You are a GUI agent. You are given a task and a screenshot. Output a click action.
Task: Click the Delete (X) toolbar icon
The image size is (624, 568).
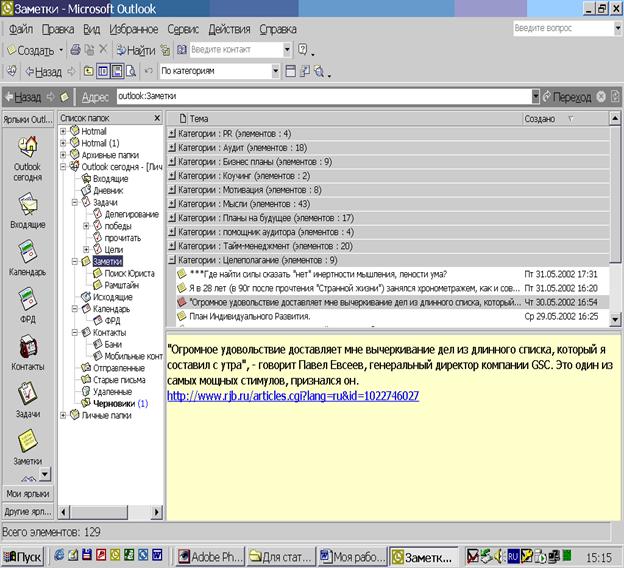[x=103, y=49]
